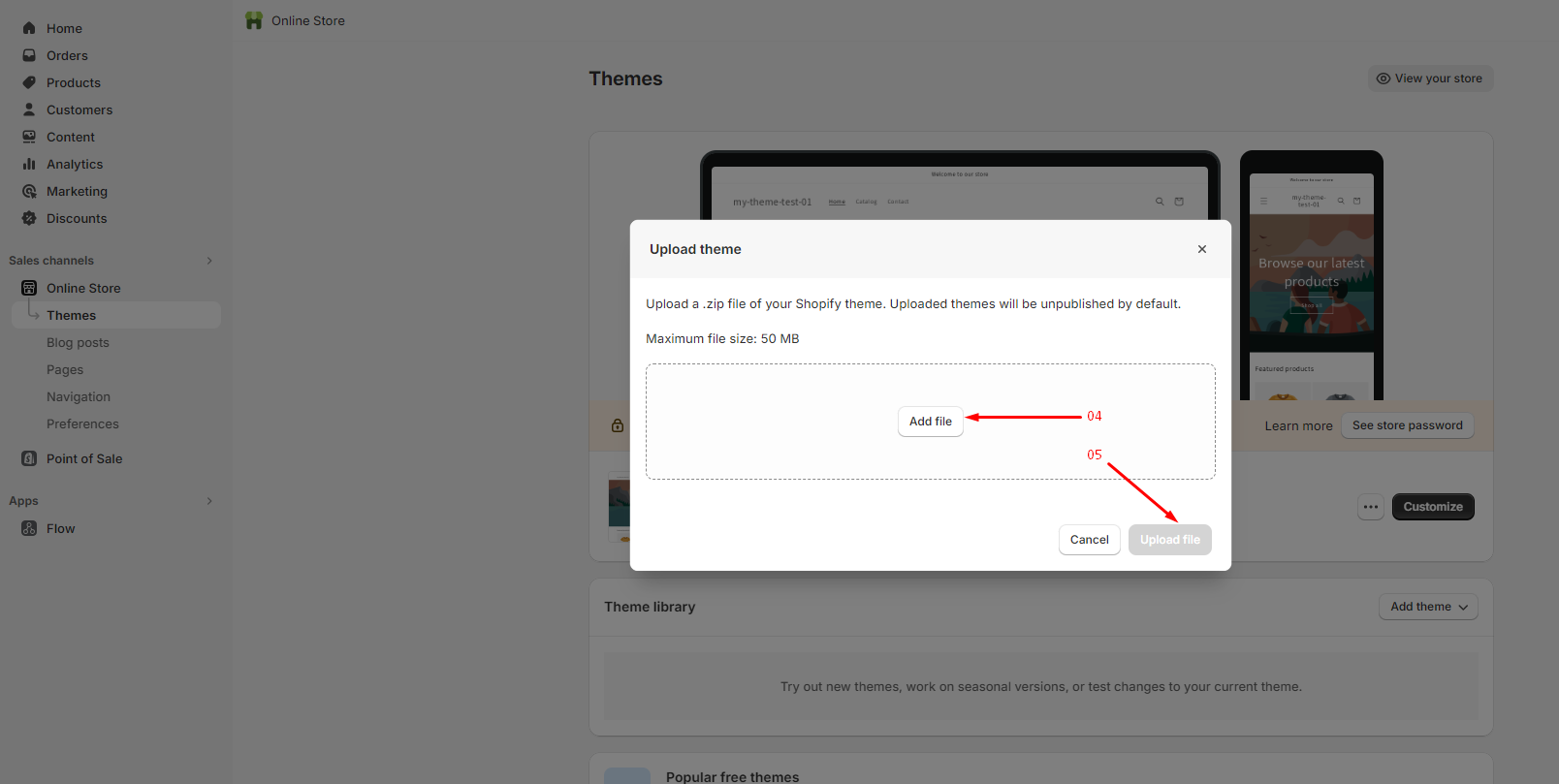Click See store password button

tap(1407, 425)
